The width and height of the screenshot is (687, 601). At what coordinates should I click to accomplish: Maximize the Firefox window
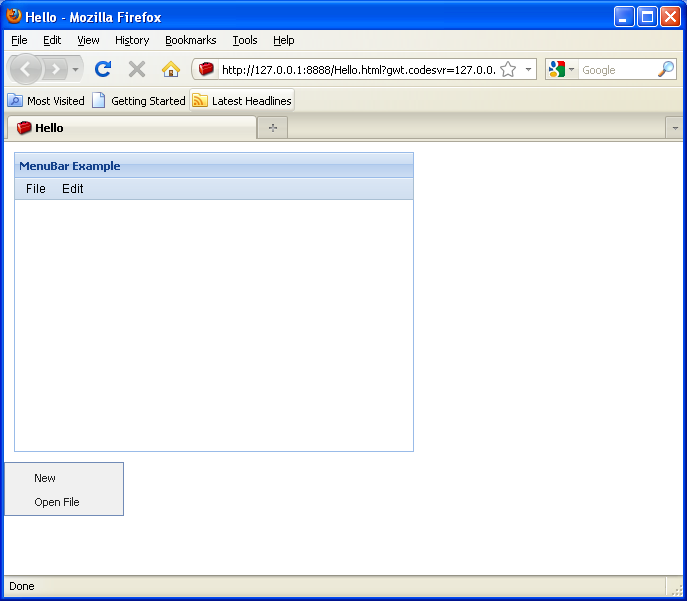point(647,17)
